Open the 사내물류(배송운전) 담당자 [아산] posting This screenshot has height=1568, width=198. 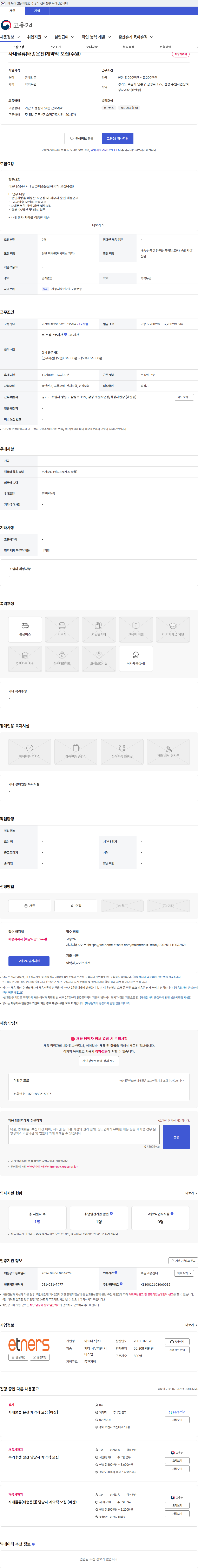tap(43, 1502)
